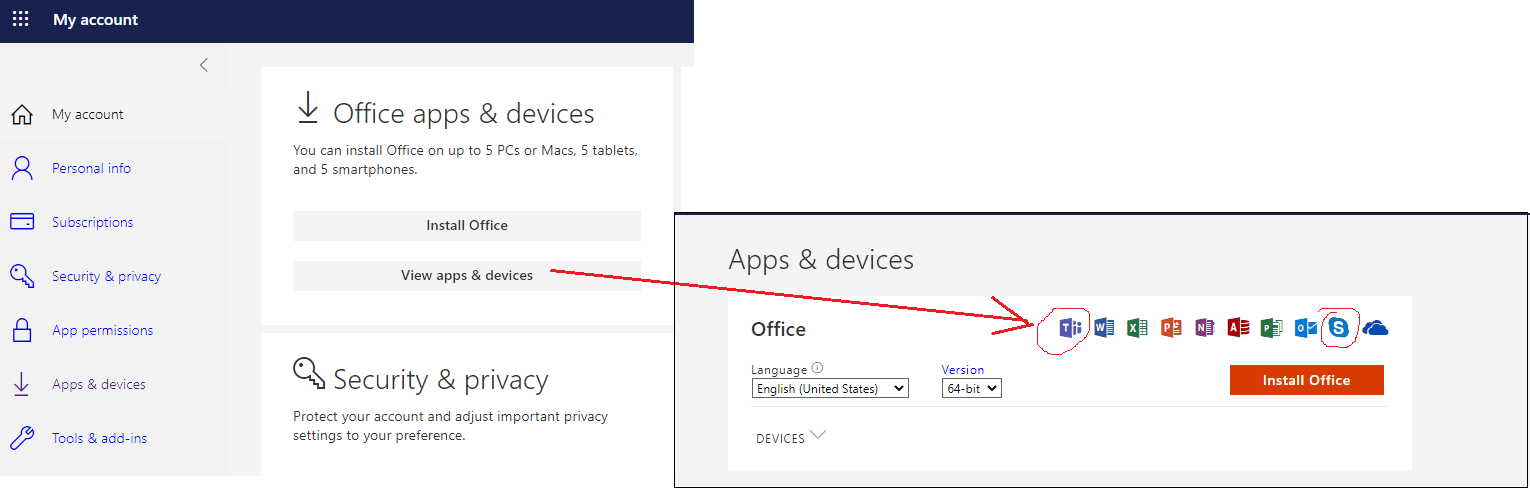Click the Teams app icon
The width and height of the screenshot is (1530, 495).
[1071, 328]
